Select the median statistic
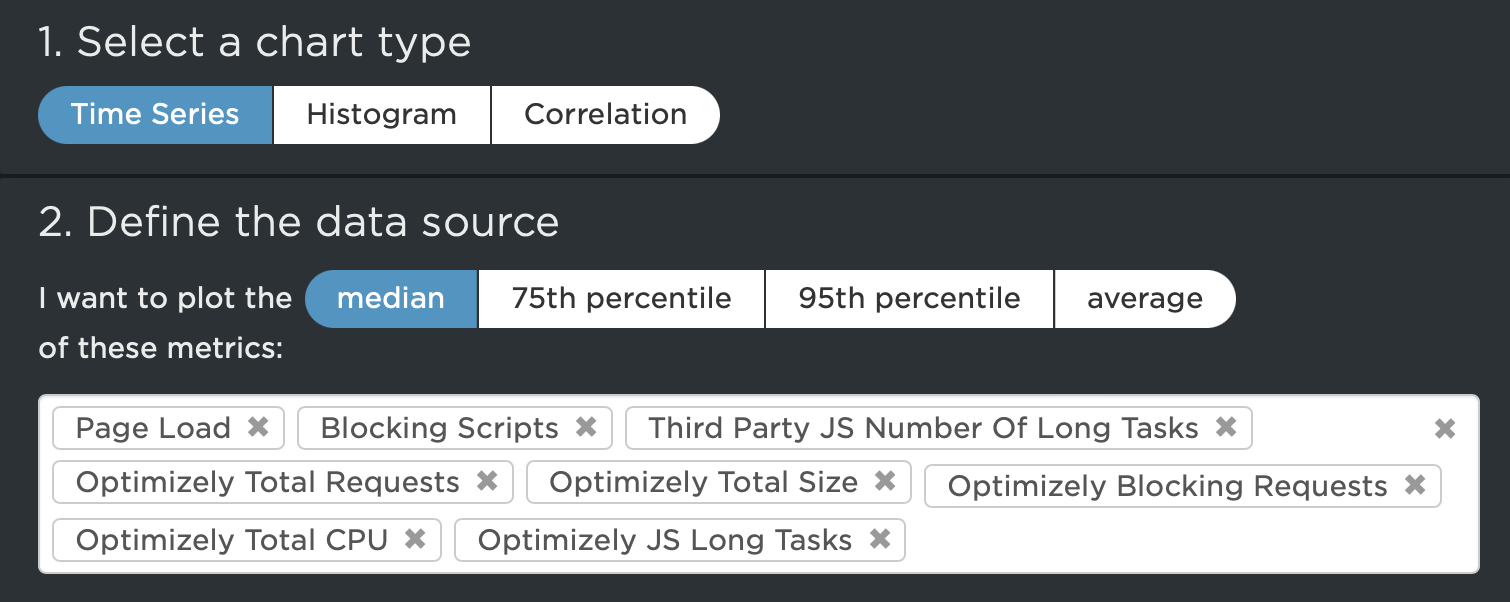The width and height of the screenshot is (1510, 602). click(391, 298)
